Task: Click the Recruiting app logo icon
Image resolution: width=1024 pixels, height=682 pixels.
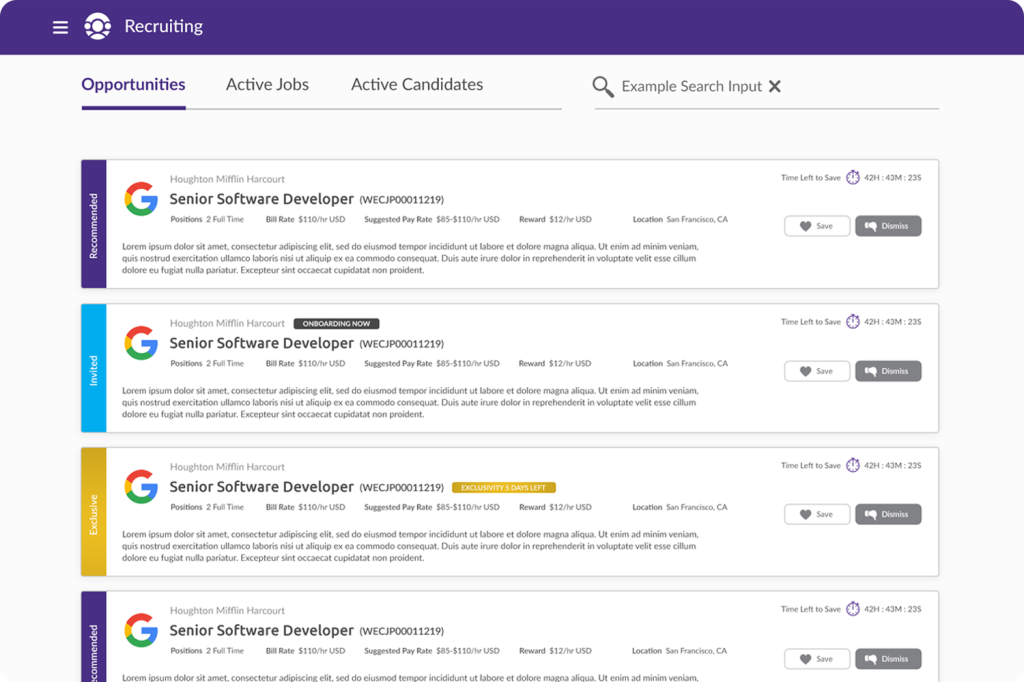Action: pyautogui.click(x=97, y=27)
